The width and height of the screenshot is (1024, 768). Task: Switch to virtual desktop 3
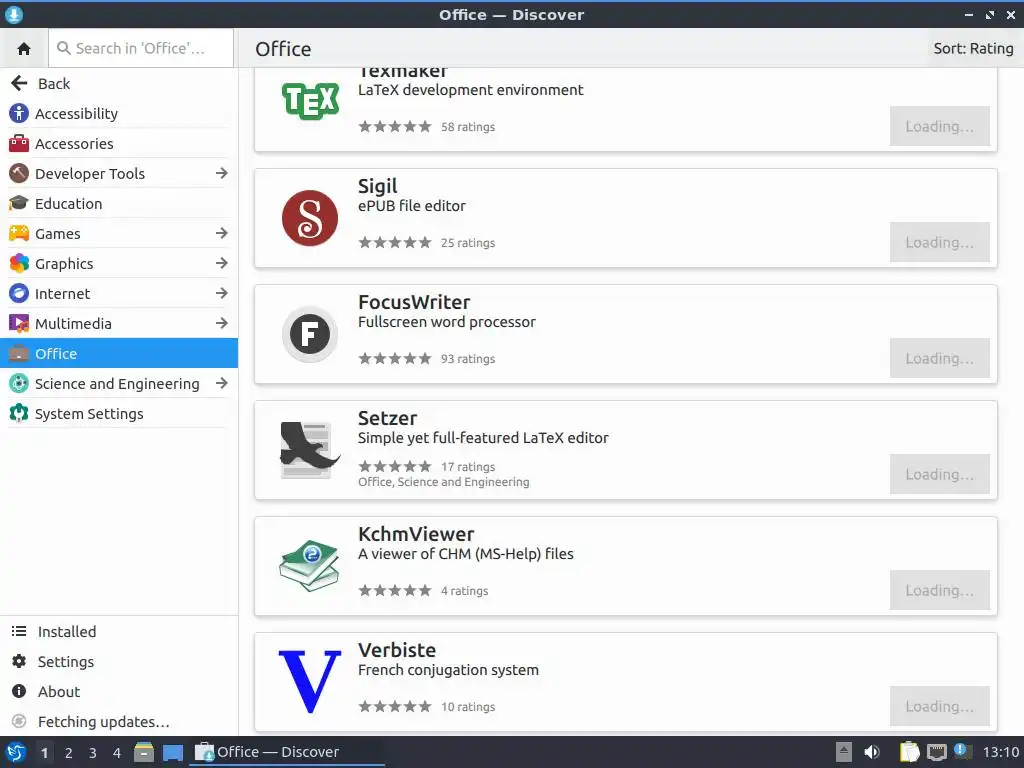coord(93,753)
